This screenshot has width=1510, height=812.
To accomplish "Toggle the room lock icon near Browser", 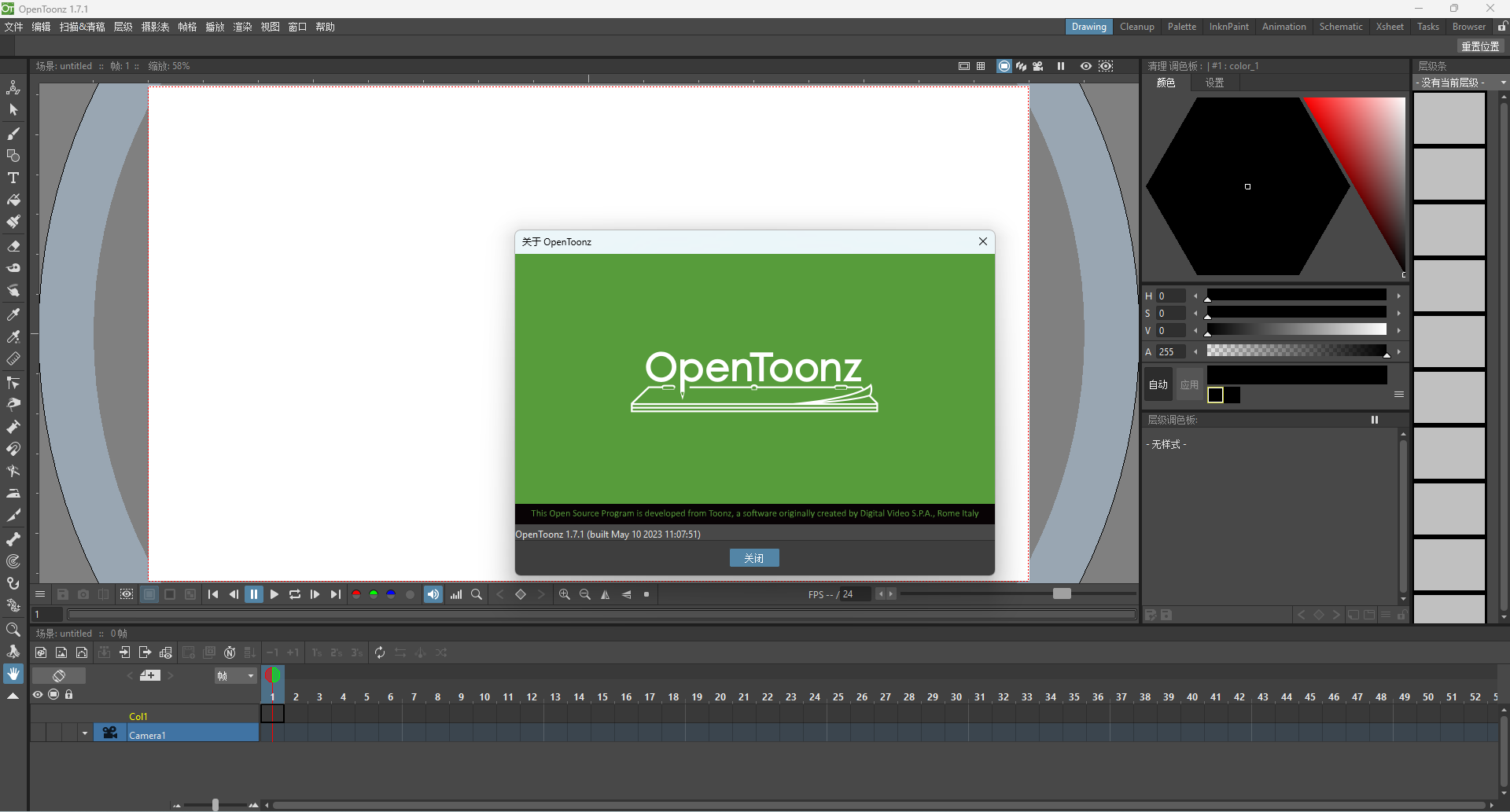I will click(1502, 27).
